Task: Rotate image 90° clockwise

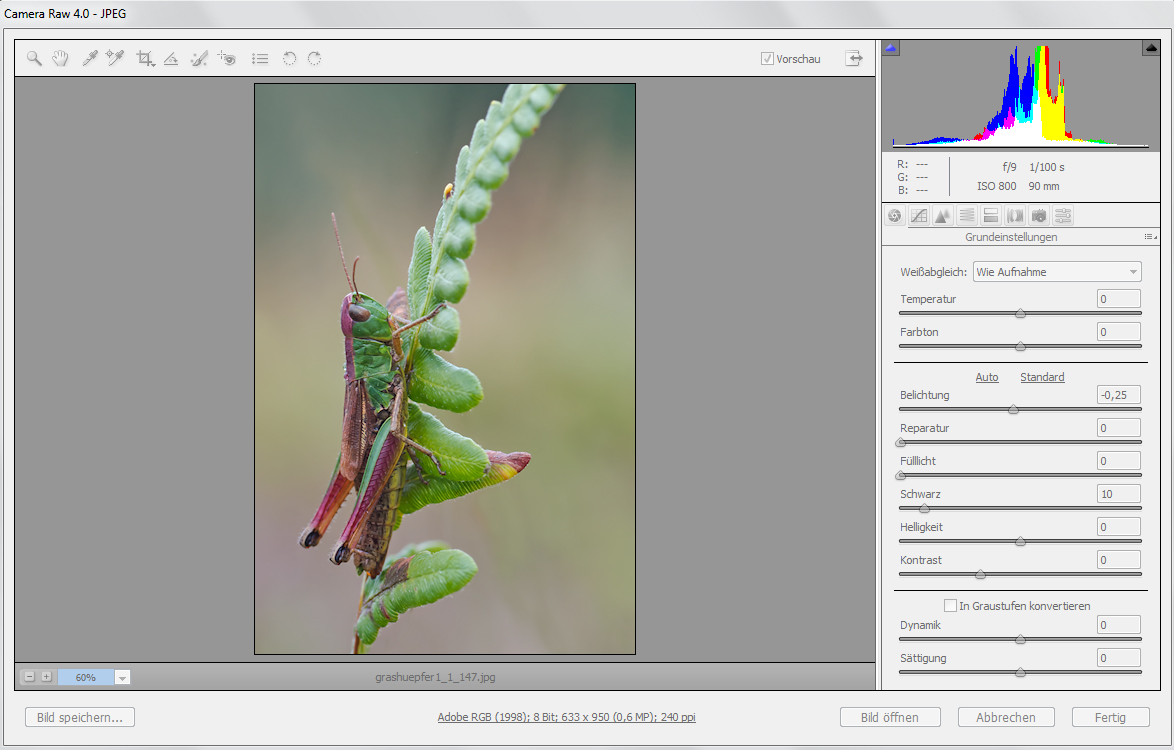Action: click(x=314, y=59)
